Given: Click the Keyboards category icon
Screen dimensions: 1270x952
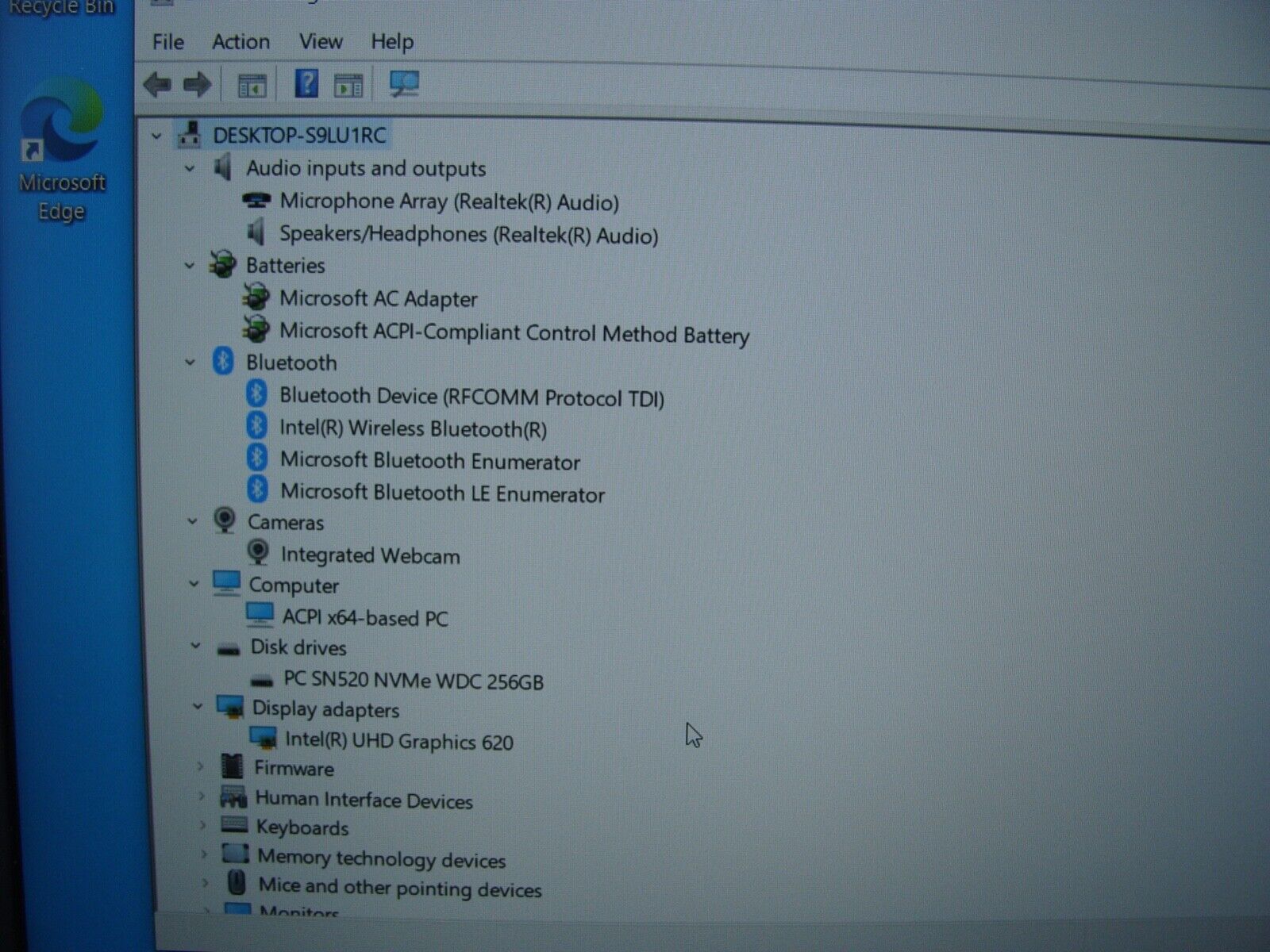Looking at the screenshot, I should point(235,825).
